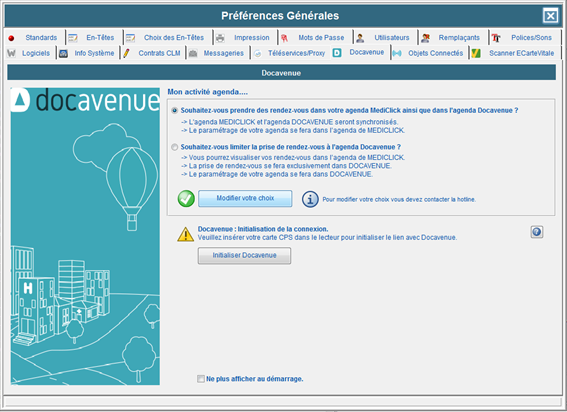Click the Initialiser Docavenue button
The image size is (567, 412).
coord(244,256)
